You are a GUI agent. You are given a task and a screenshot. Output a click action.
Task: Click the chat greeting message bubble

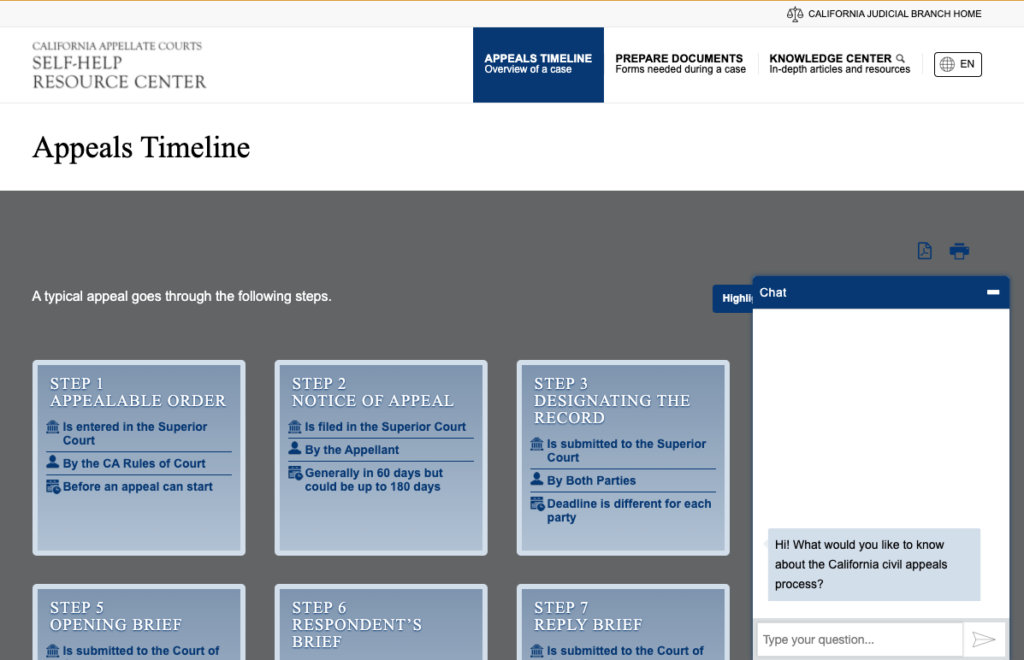tap(874, 564)
